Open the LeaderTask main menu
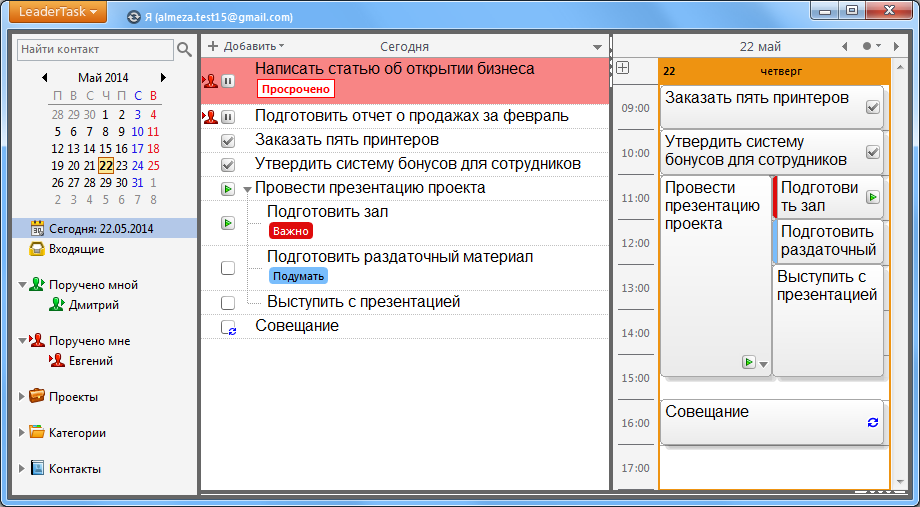Screen dimensions: 920x507 (x=57, y=12)
